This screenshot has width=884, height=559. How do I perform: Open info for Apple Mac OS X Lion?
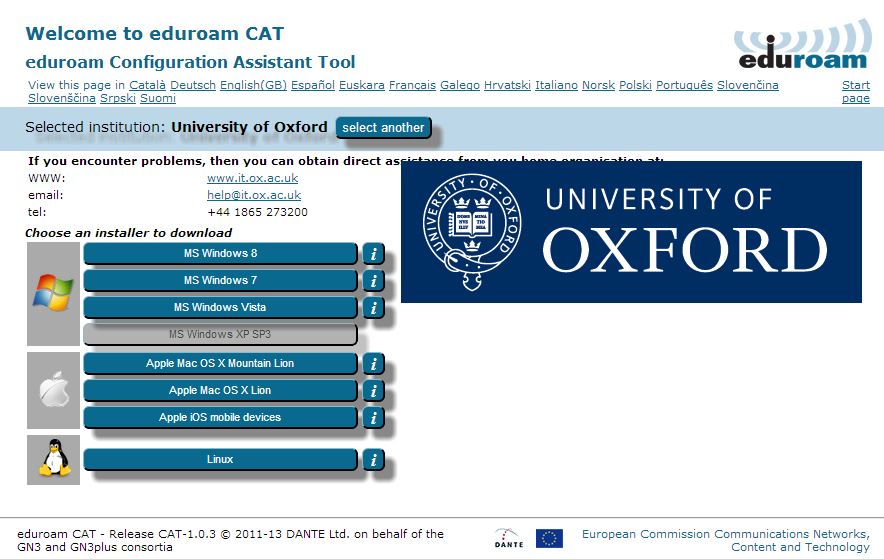tap(373, 391)
